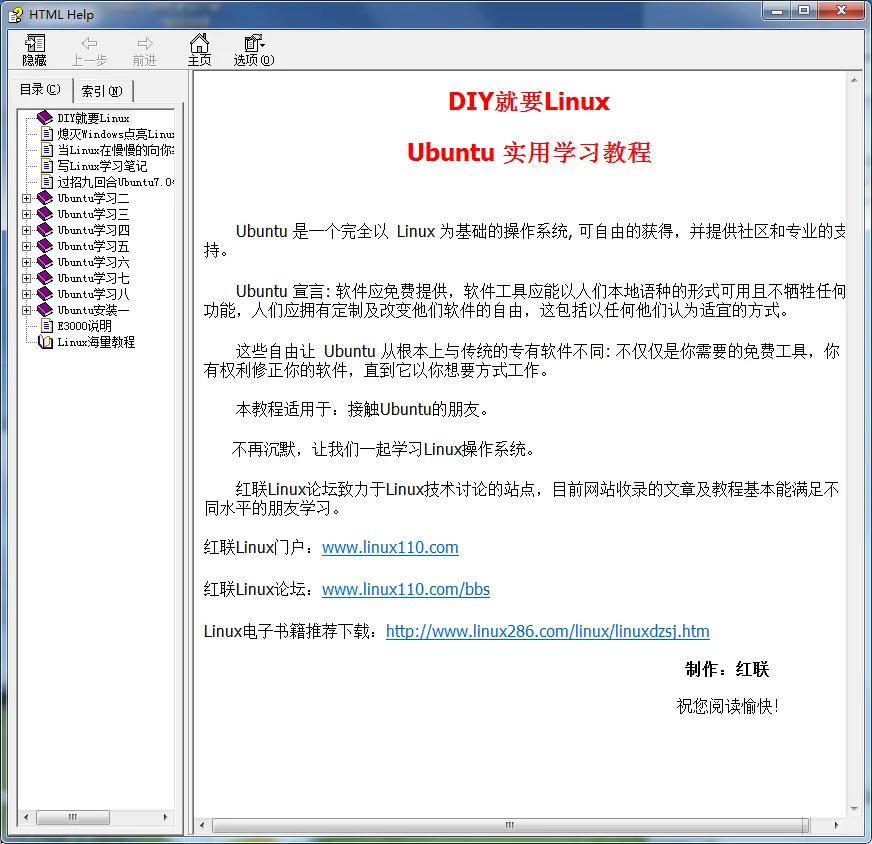Select the DIY就要Linux book icon
872x844 pixels.
coord(45,118)
